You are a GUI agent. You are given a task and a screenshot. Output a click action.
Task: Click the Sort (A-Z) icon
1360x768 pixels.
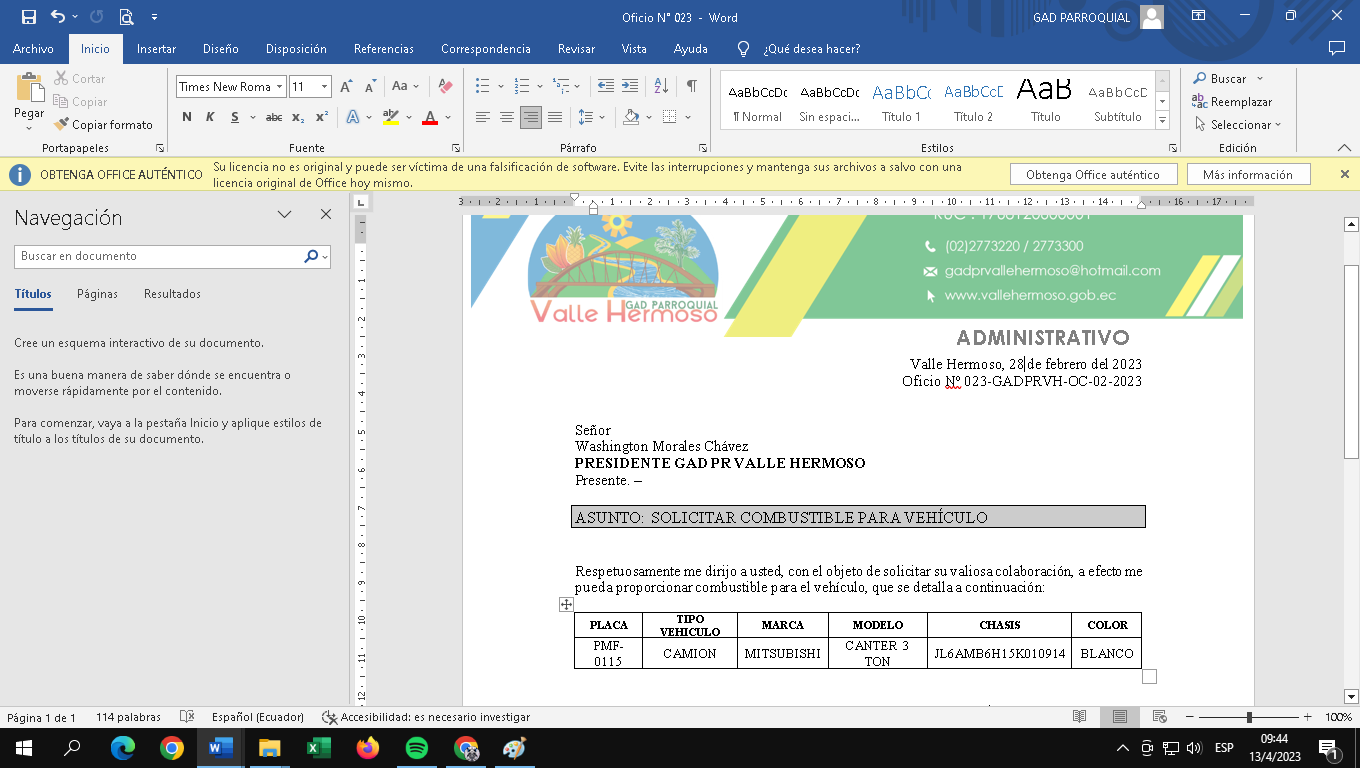click(661, 87)
